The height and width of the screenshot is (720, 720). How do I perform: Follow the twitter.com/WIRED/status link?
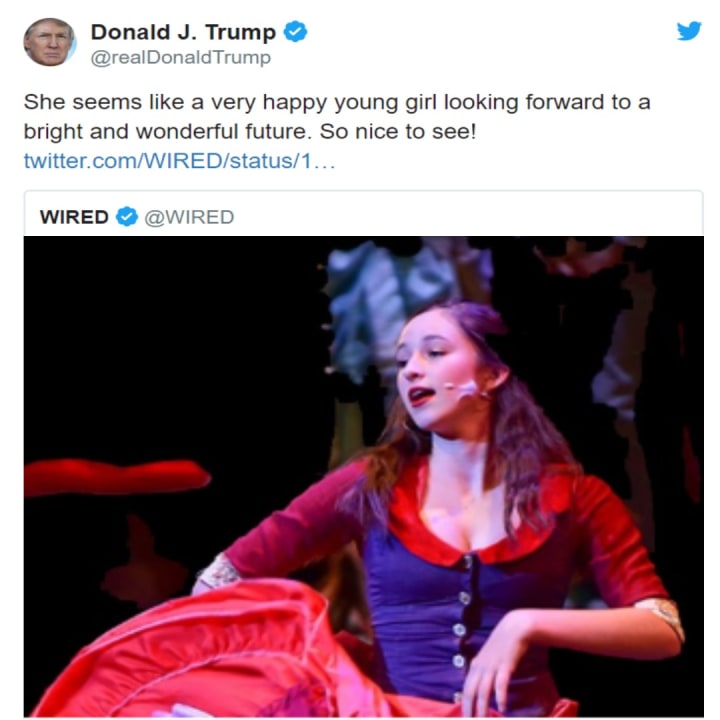coord(180,161)
